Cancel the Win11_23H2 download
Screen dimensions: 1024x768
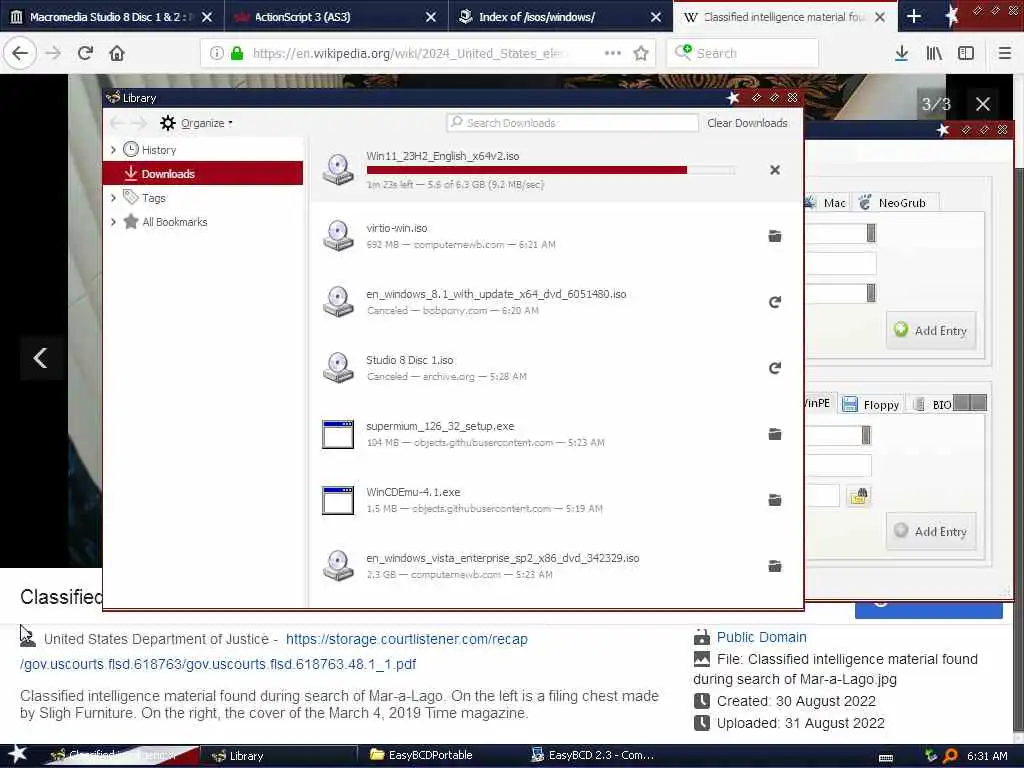click(775, 170)
